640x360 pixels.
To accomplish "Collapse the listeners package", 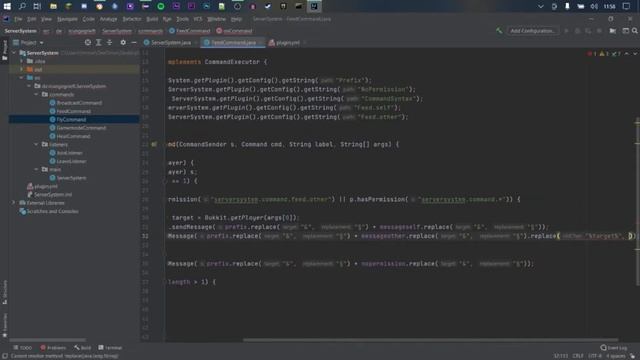I will tap(36, 144).
